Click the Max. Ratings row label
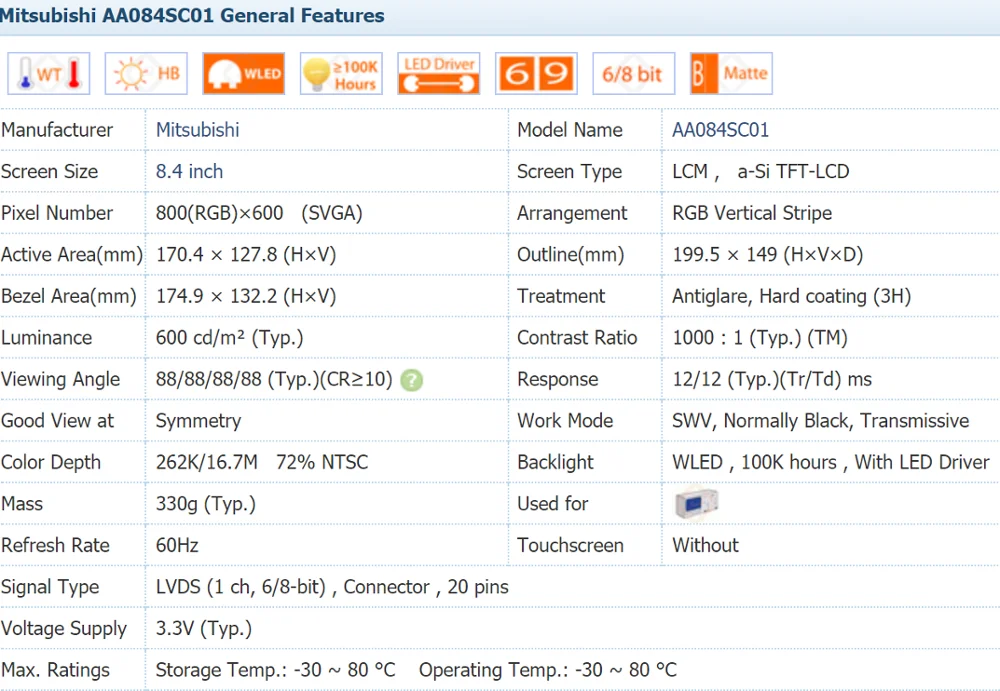Viewport: 1000px width, 691px height. 55,670
